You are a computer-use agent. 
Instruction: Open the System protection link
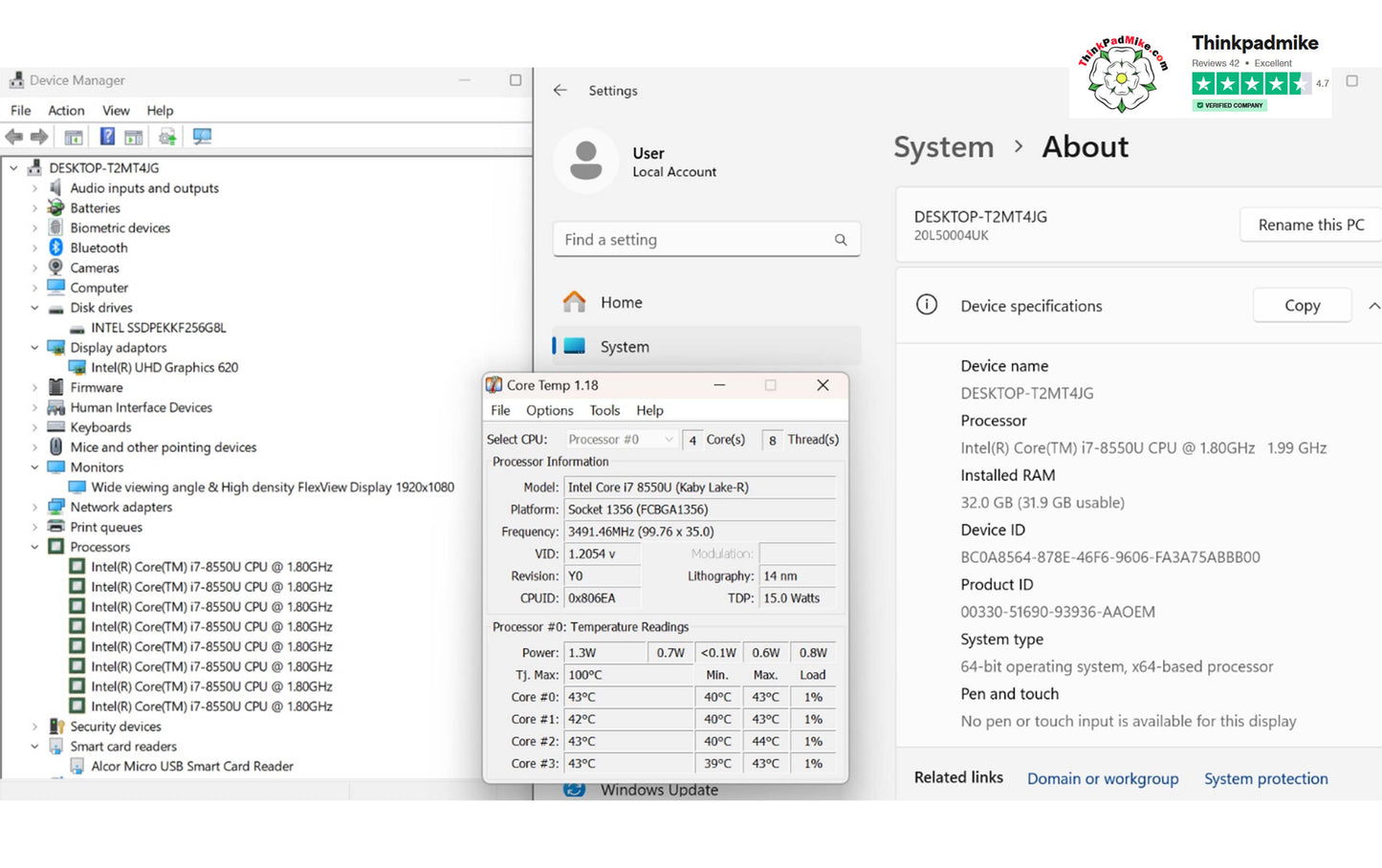point(1265,778)
